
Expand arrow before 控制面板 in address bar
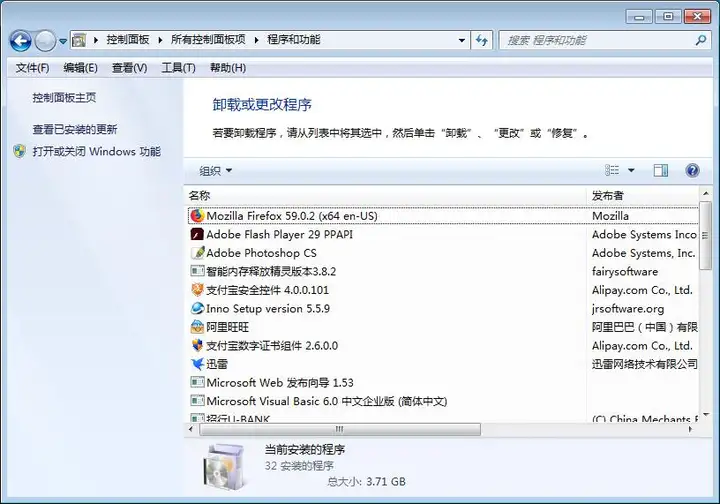coord(96,40)
